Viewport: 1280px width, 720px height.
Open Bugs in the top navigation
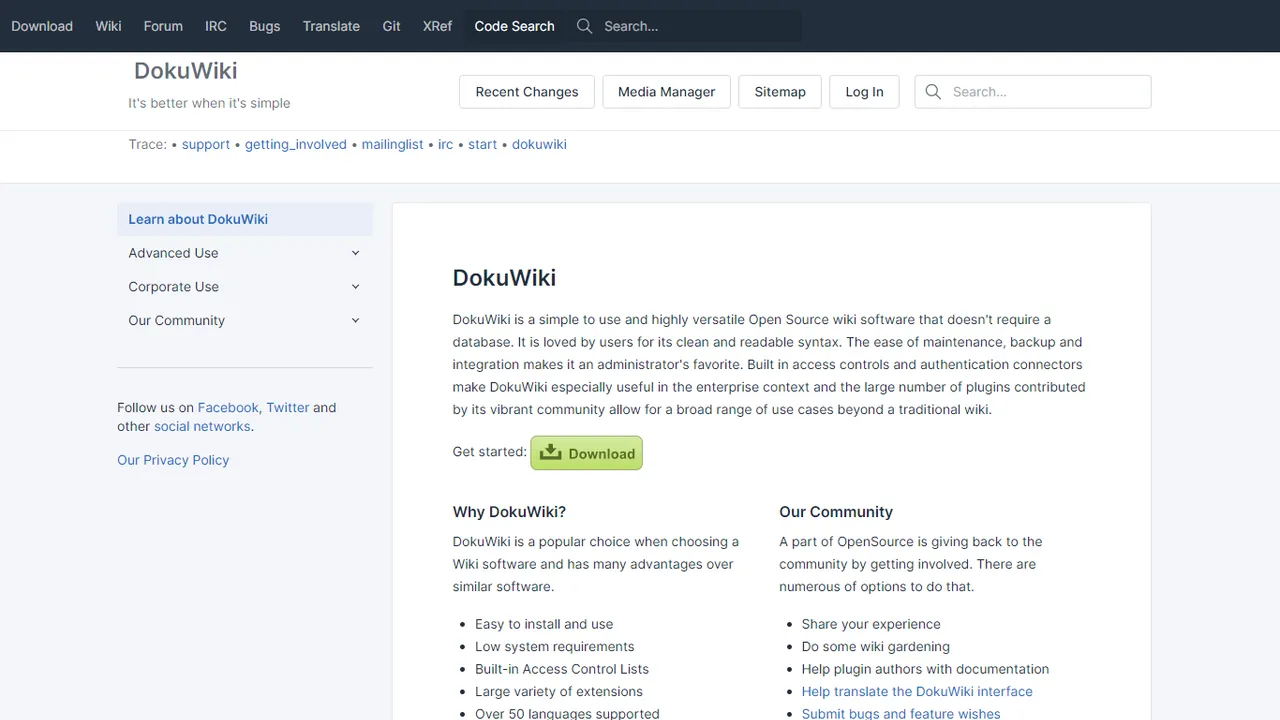click(264, 26)
